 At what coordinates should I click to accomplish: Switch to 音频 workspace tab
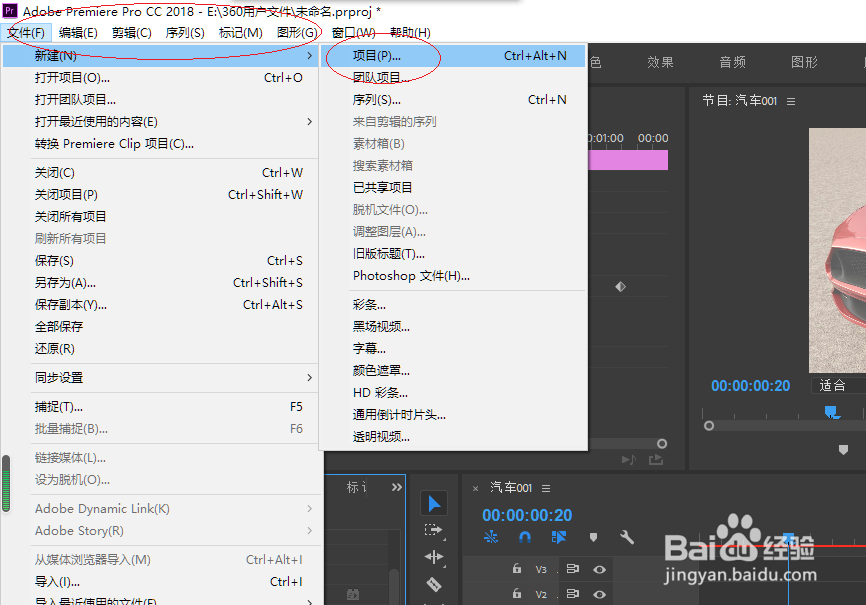pyautogui.click(x=732, y=62)
